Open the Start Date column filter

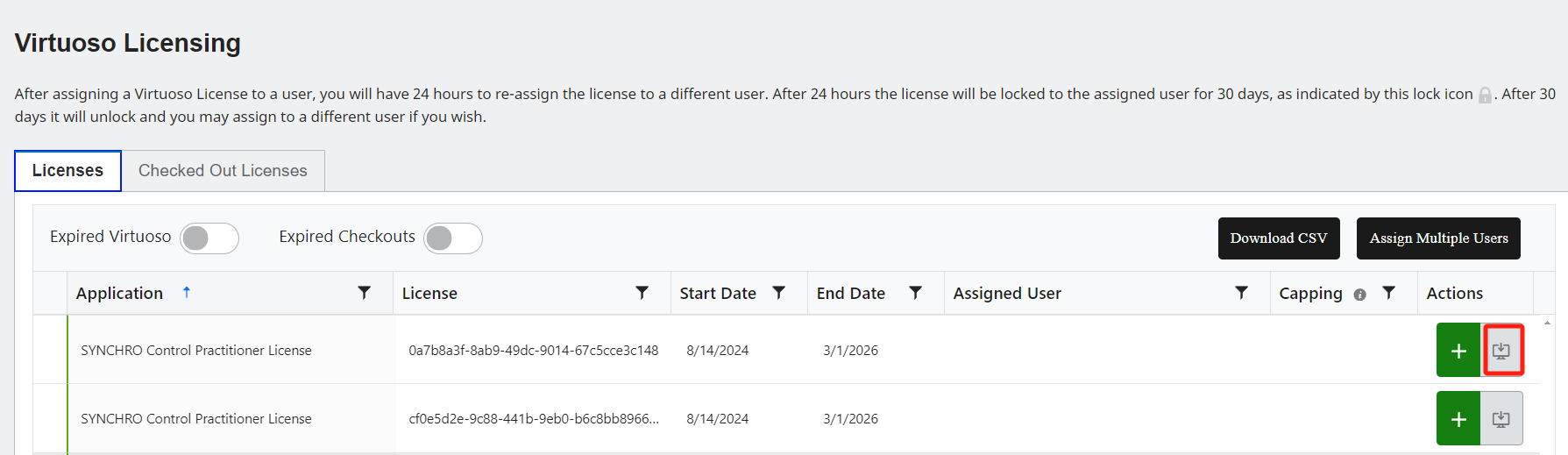778,293
